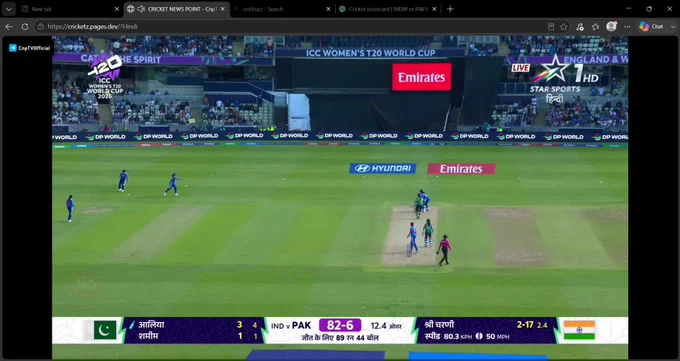
Task: Switch to the Cricket scorecard tab
Action: pyautogui.click(x=388, y=9)
